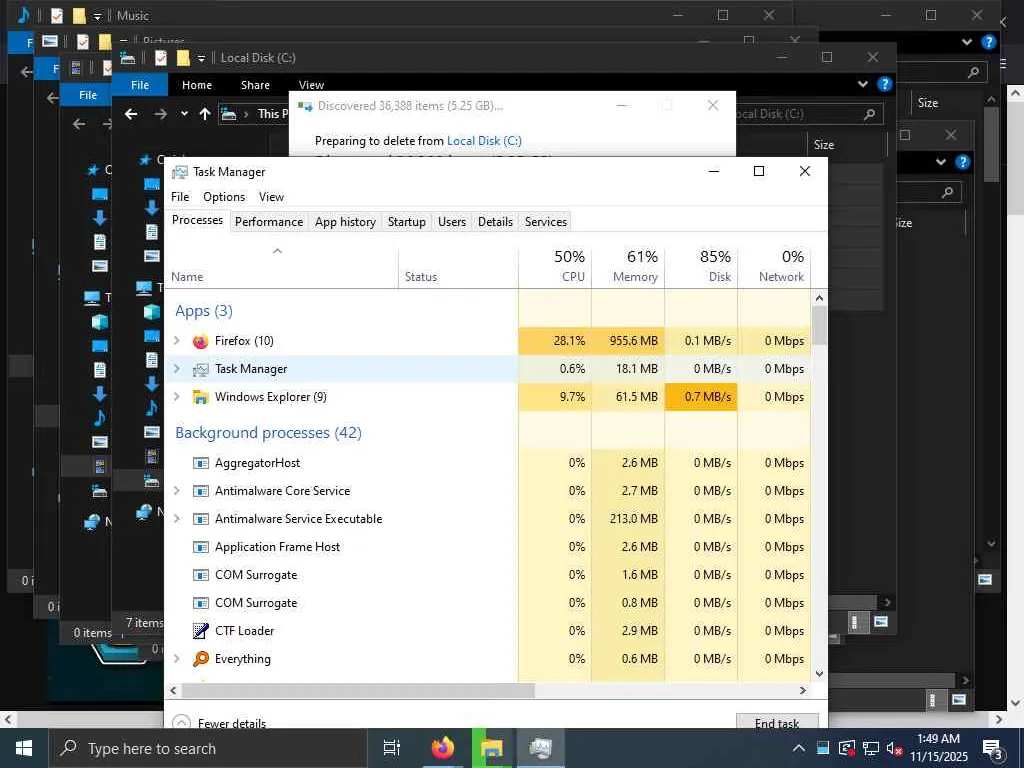Open Task View on the taskbar

click(392, 748)
